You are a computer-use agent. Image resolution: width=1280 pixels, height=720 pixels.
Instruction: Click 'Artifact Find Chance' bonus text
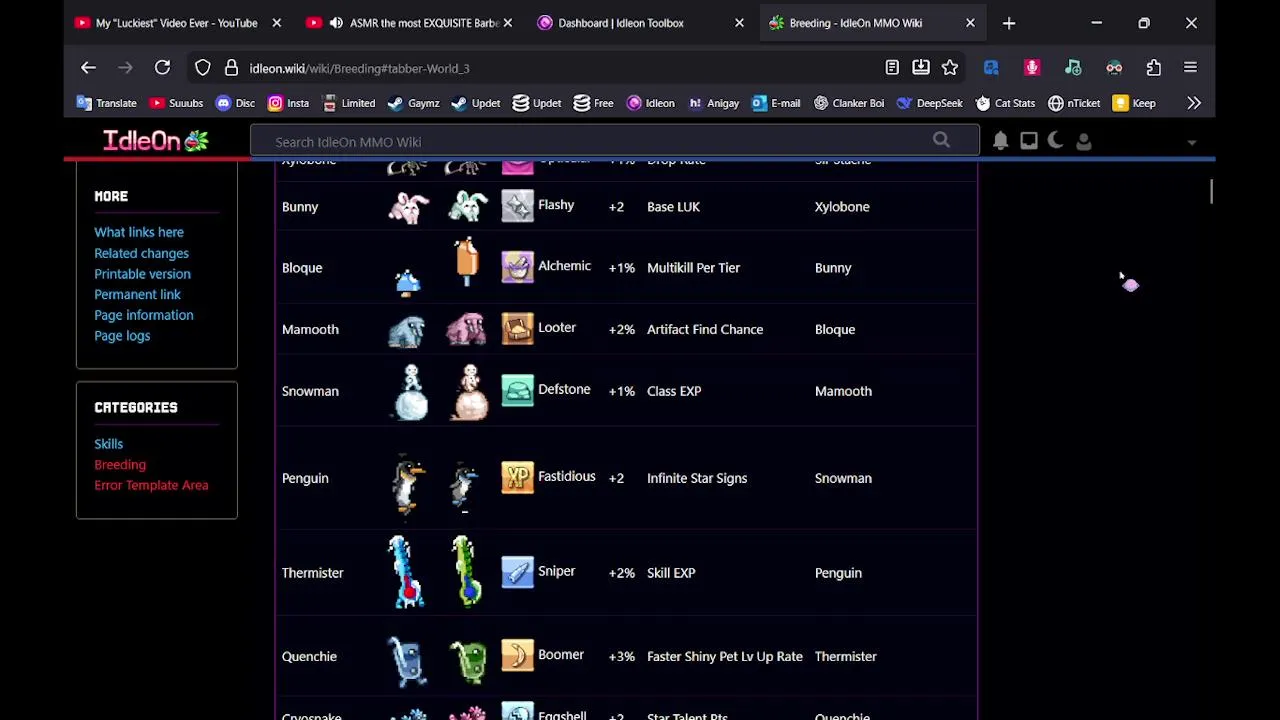(705, 329)
